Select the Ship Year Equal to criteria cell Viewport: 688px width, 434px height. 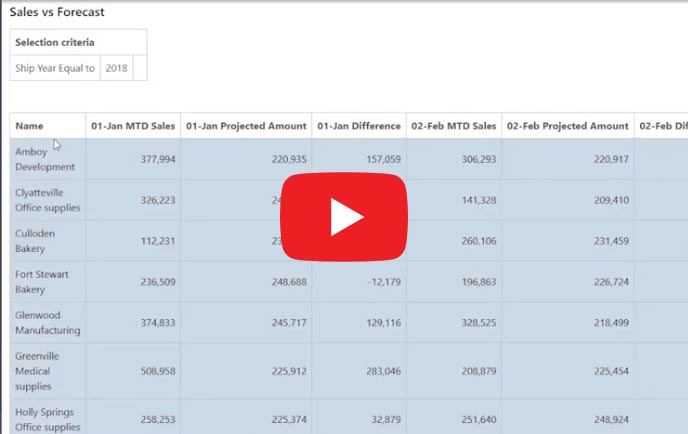55,68
